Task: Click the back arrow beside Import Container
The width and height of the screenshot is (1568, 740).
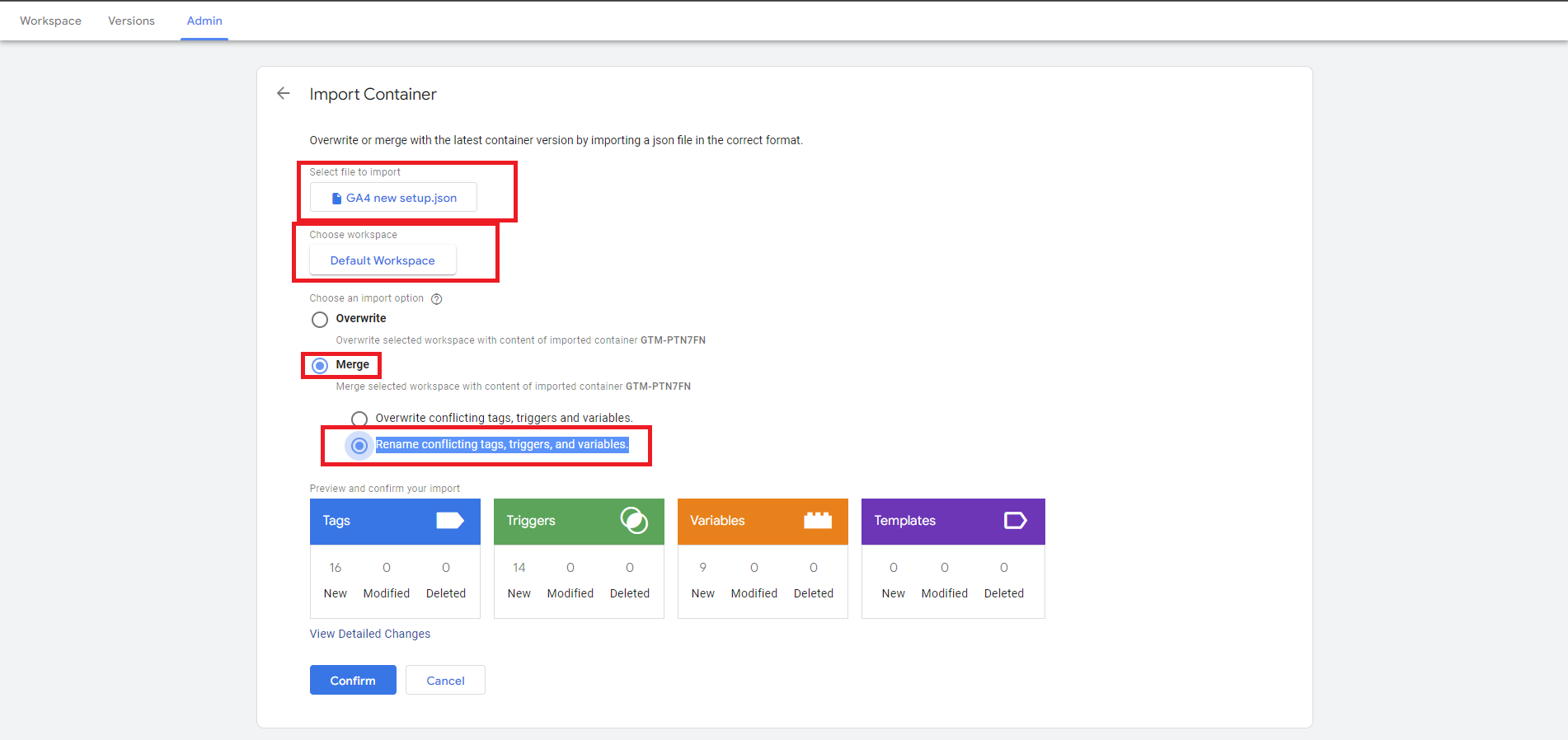Action: [284, 94]
